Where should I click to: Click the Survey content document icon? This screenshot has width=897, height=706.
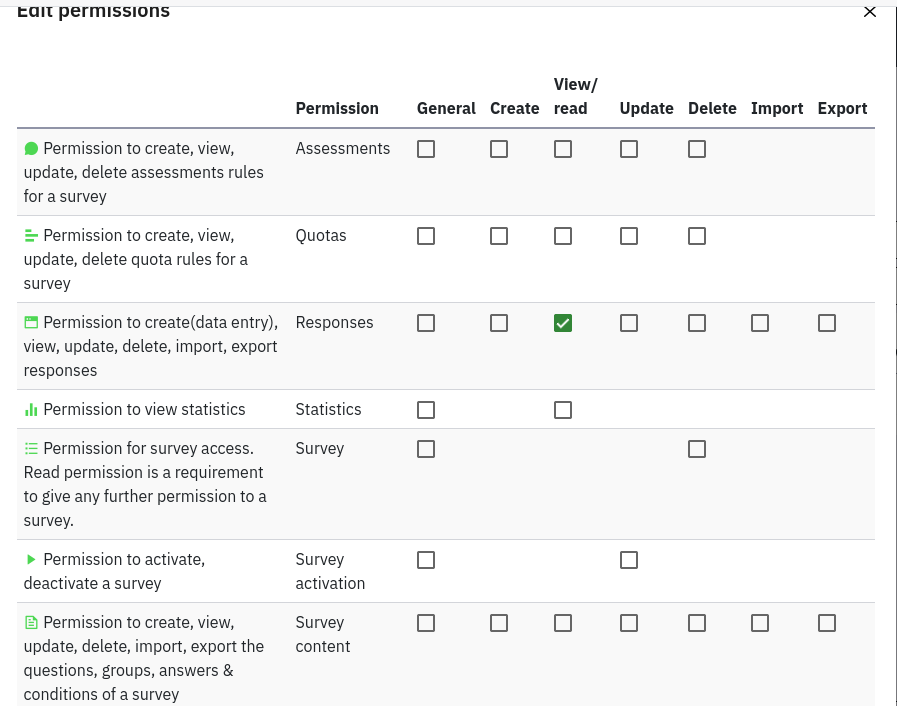(31, 623)
